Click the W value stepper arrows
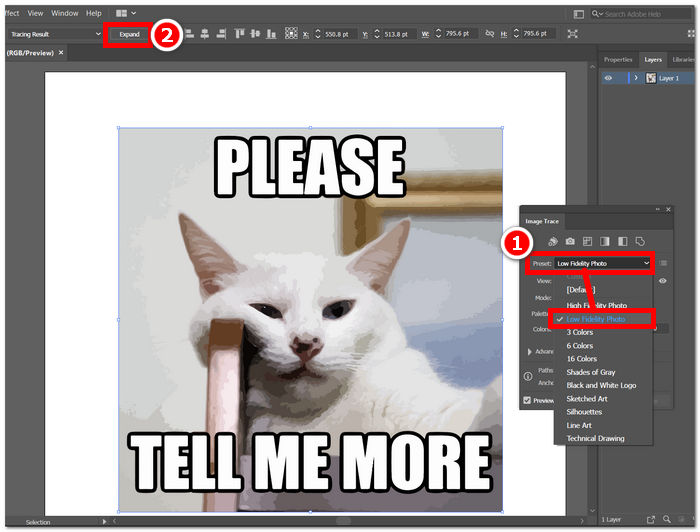This screenshot has width=700, height=532. [438, 33]
